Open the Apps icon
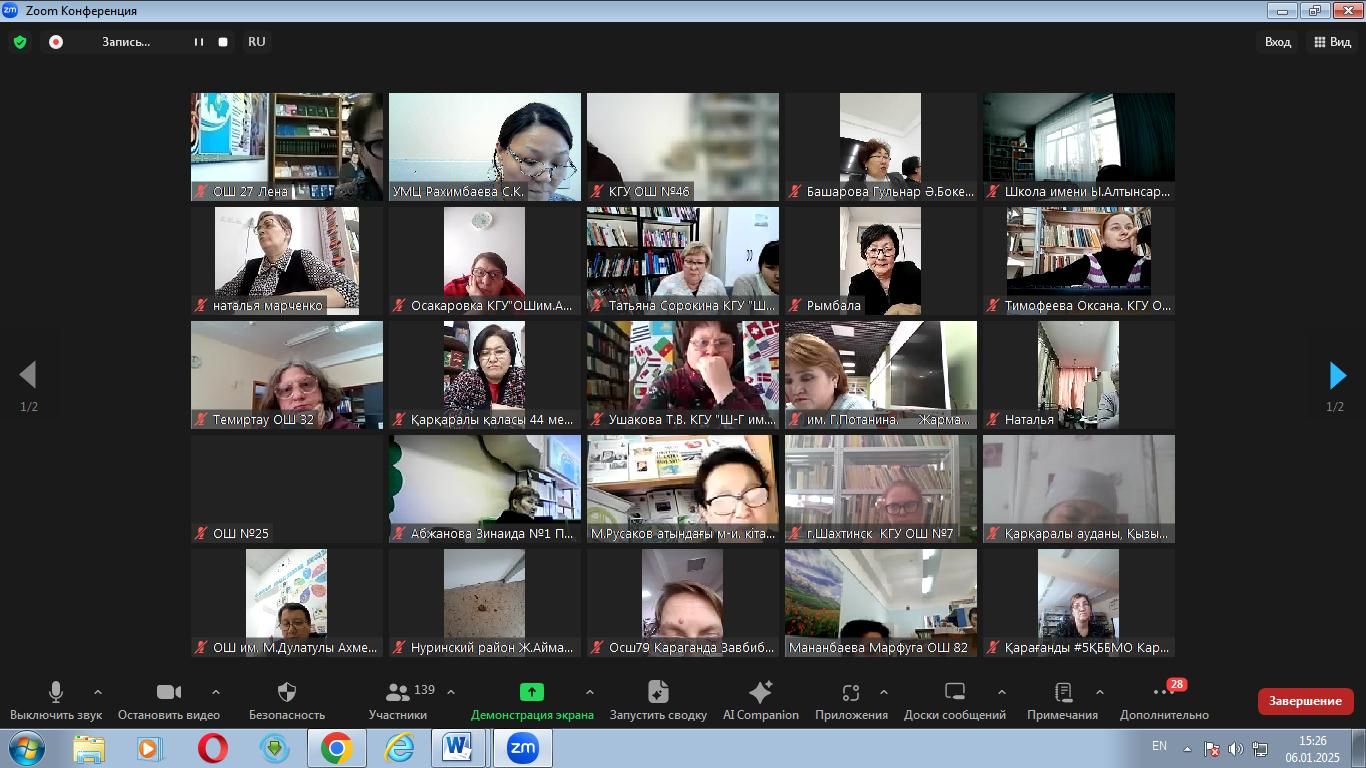Screen dimensions: 1366x768 [851, 692]
